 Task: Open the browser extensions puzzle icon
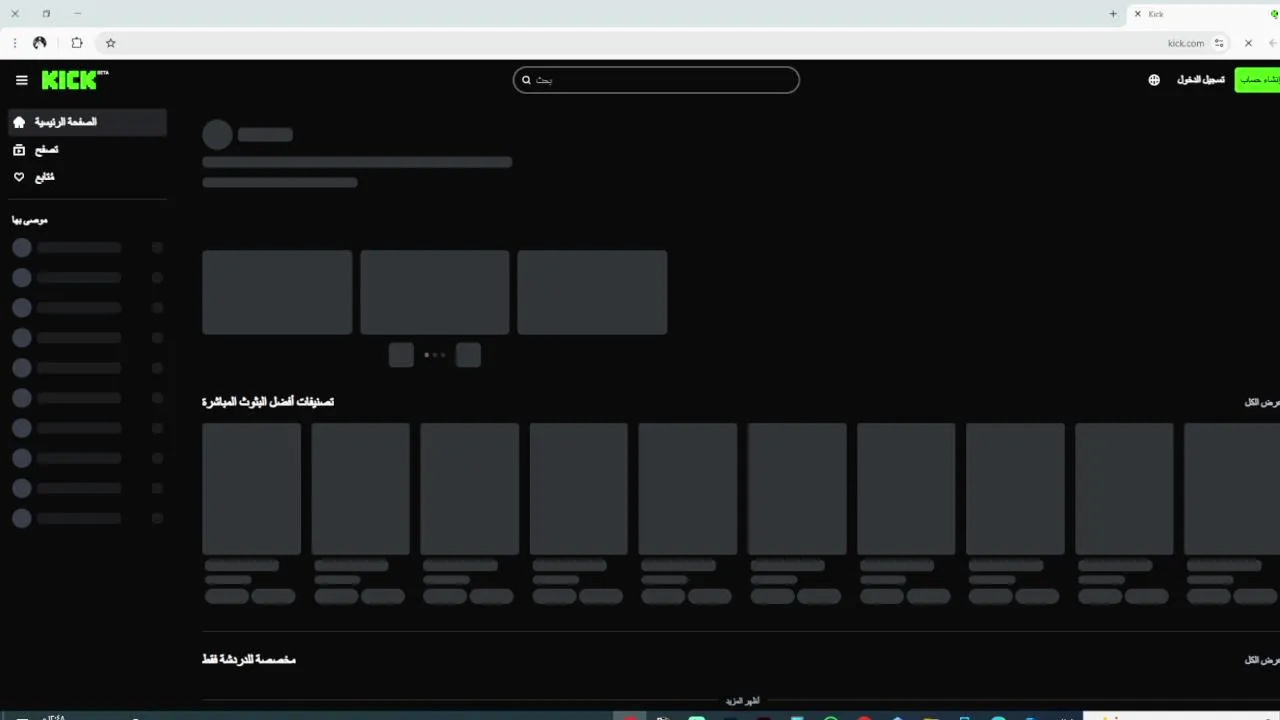(77, 43)
